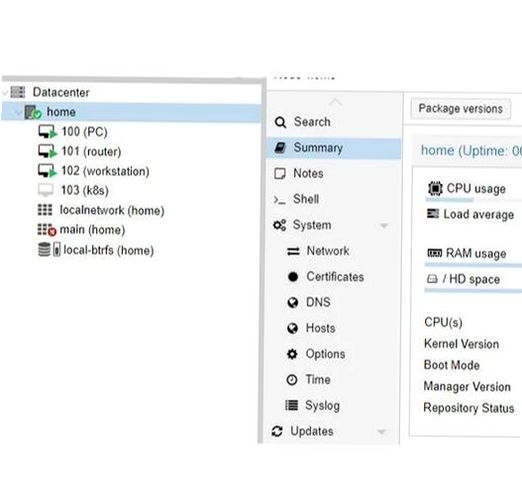Click the home node server icon
The image size is (522, 495).
tap(33, 112)
